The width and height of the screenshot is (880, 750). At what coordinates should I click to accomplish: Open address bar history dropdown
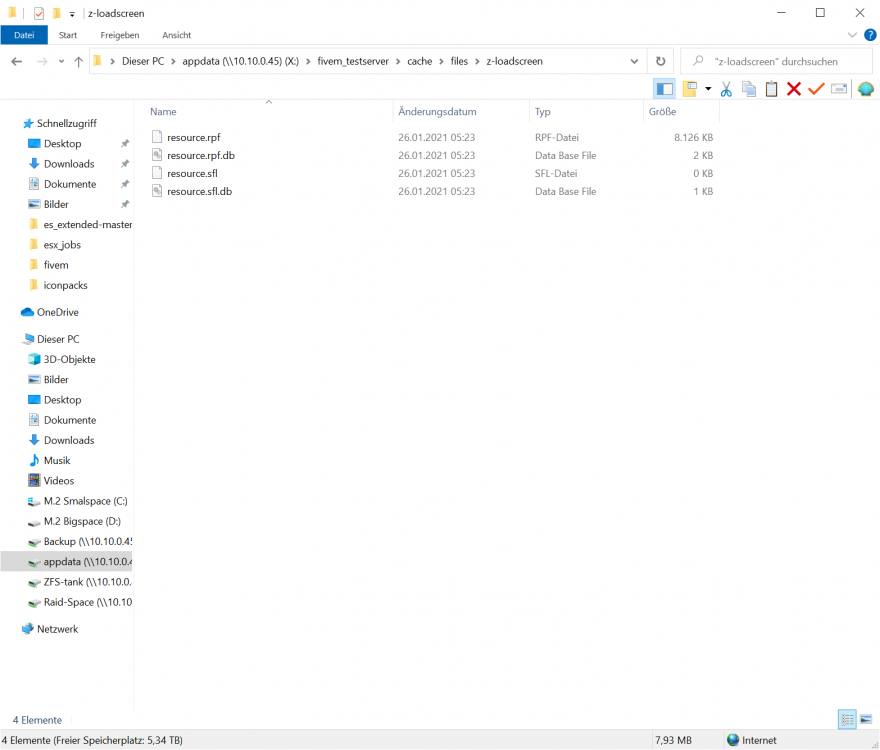click(634, 61)
